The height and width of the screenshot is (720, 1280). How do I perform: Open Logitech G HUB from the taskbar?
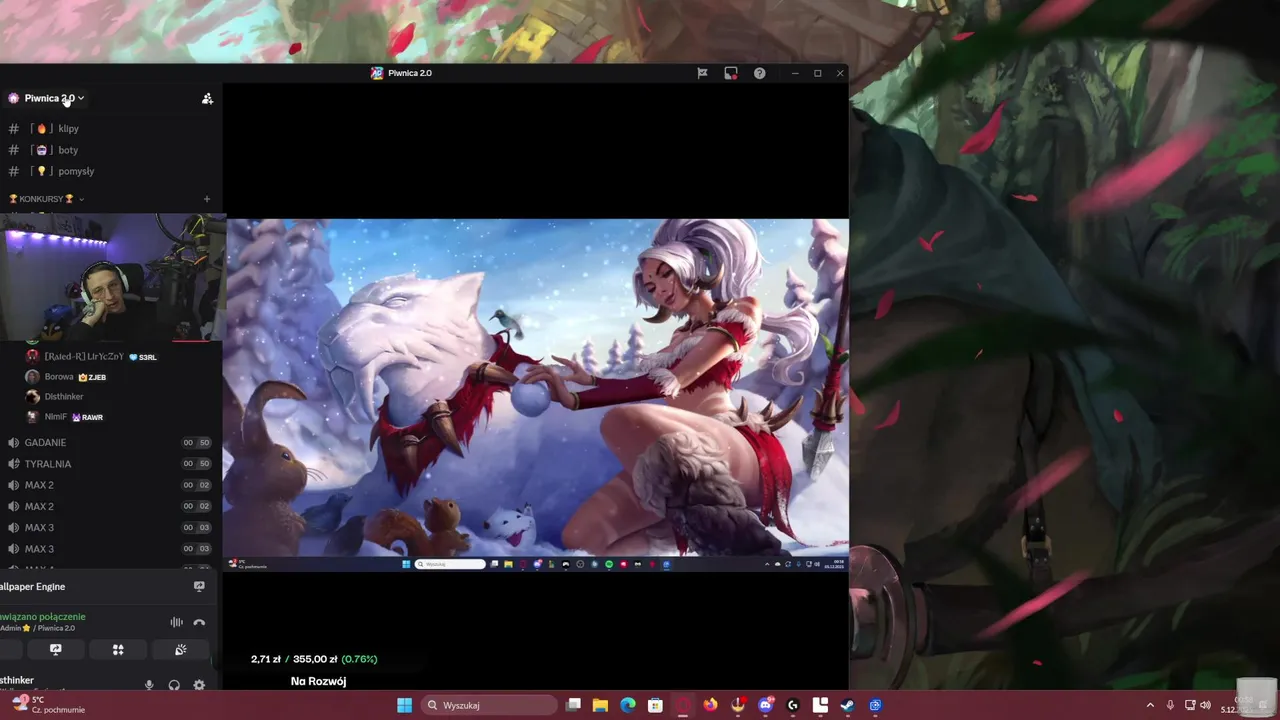click(793, 705)
